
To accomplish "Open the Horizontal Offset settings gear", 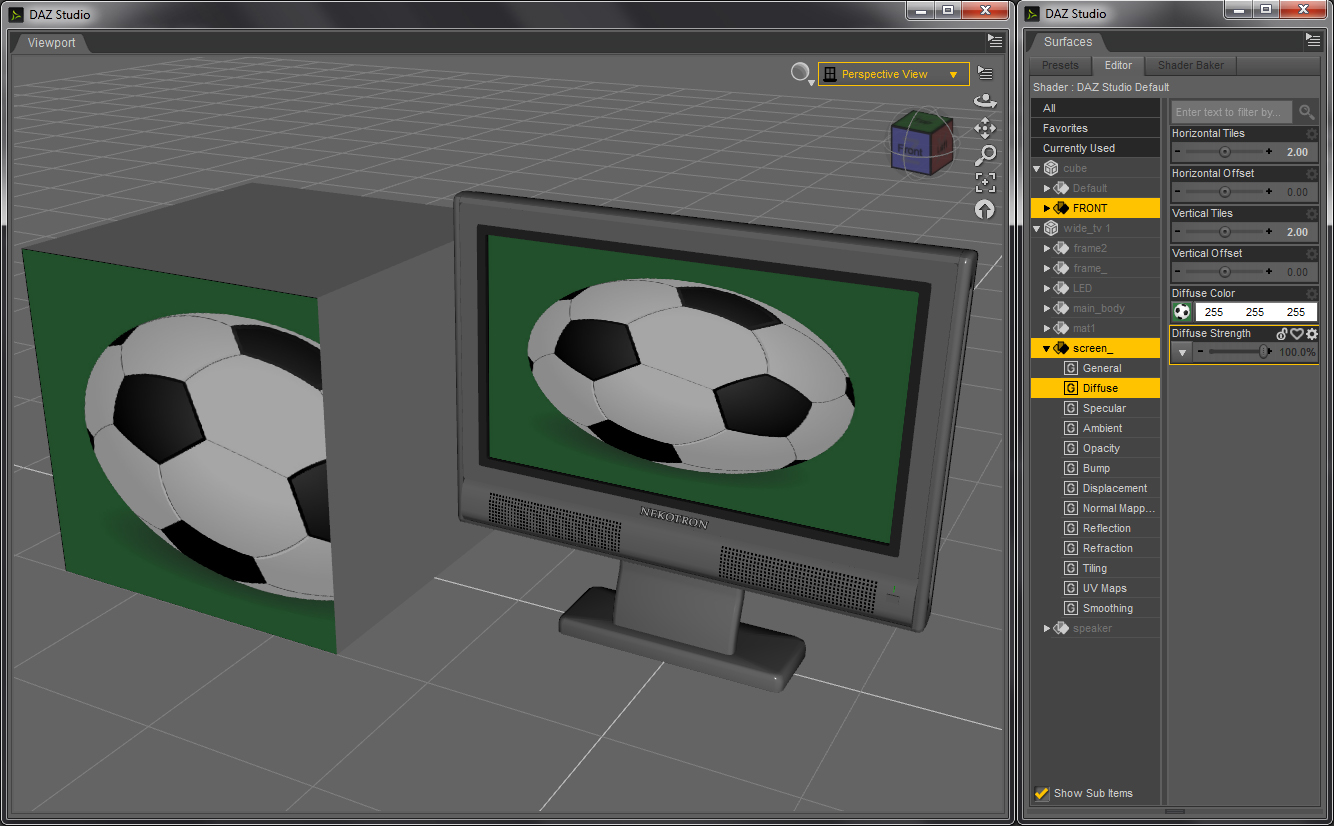I will point(1311,173).
